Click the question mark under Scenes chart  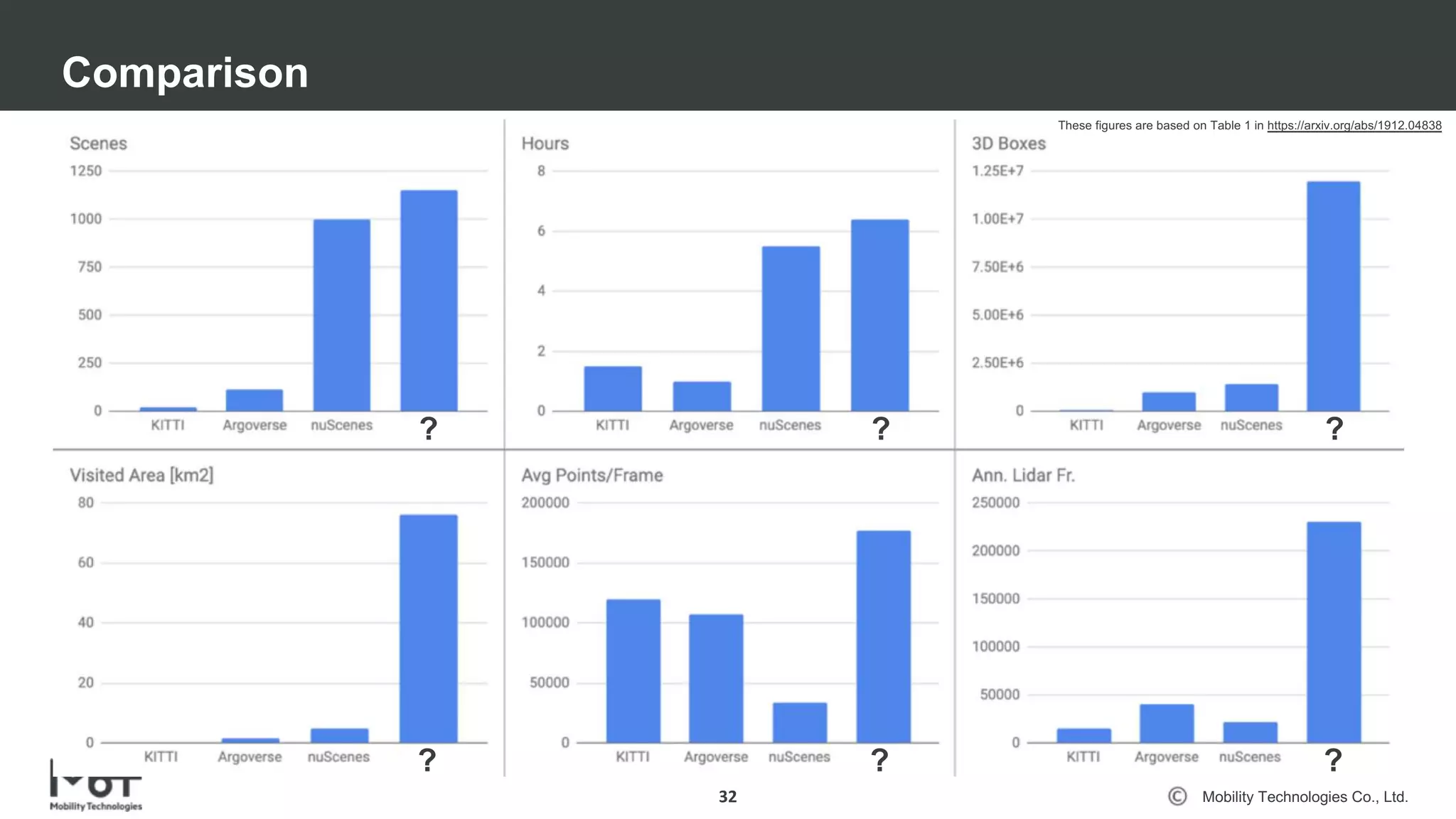(428, 428)
